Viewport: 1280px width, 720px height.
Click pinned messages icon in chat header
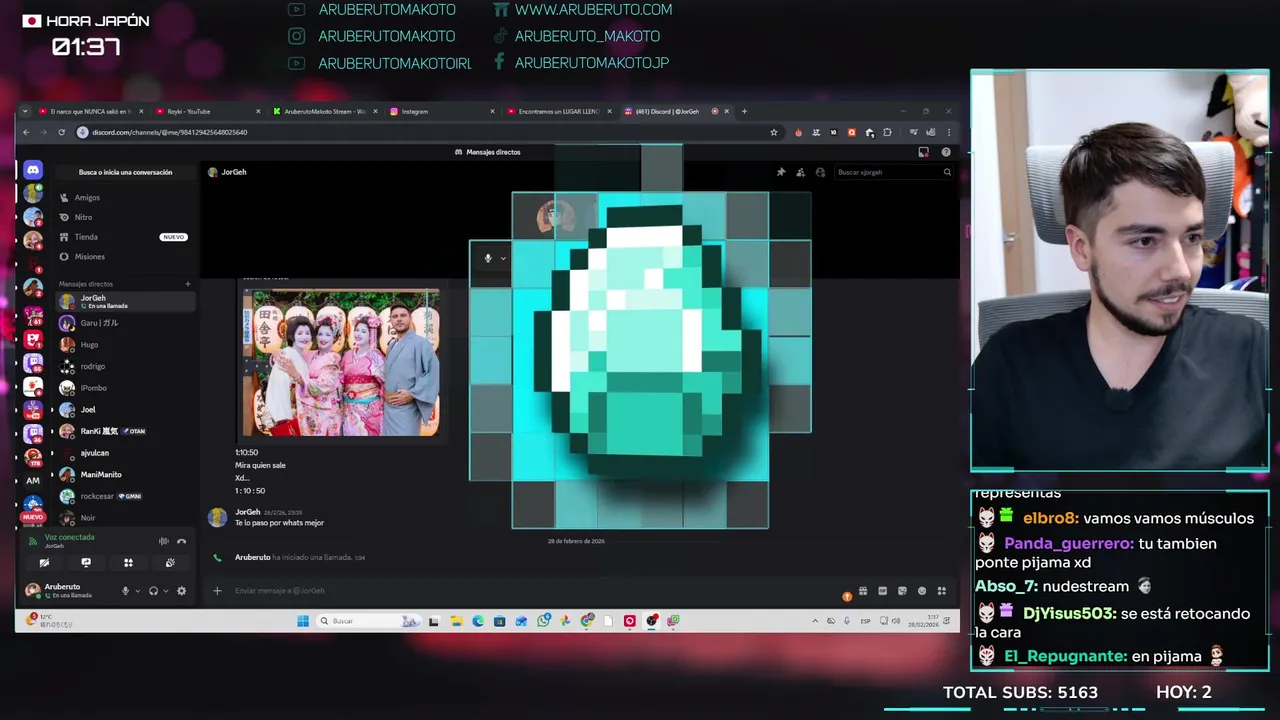781,172
